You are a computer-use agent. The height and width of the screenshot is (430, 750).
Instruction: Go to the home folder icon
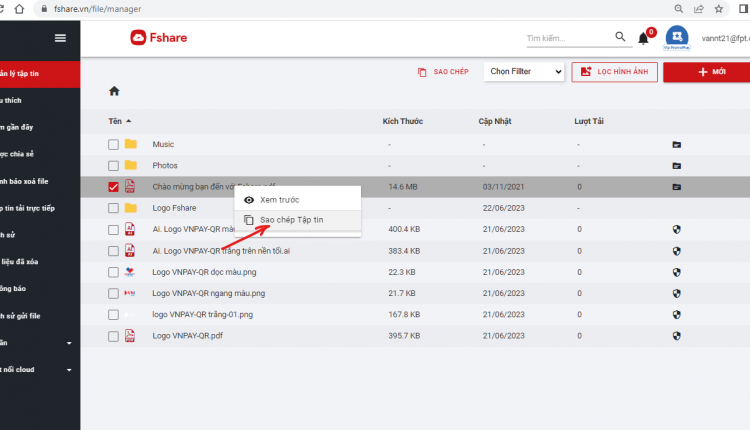pos(114,91)
